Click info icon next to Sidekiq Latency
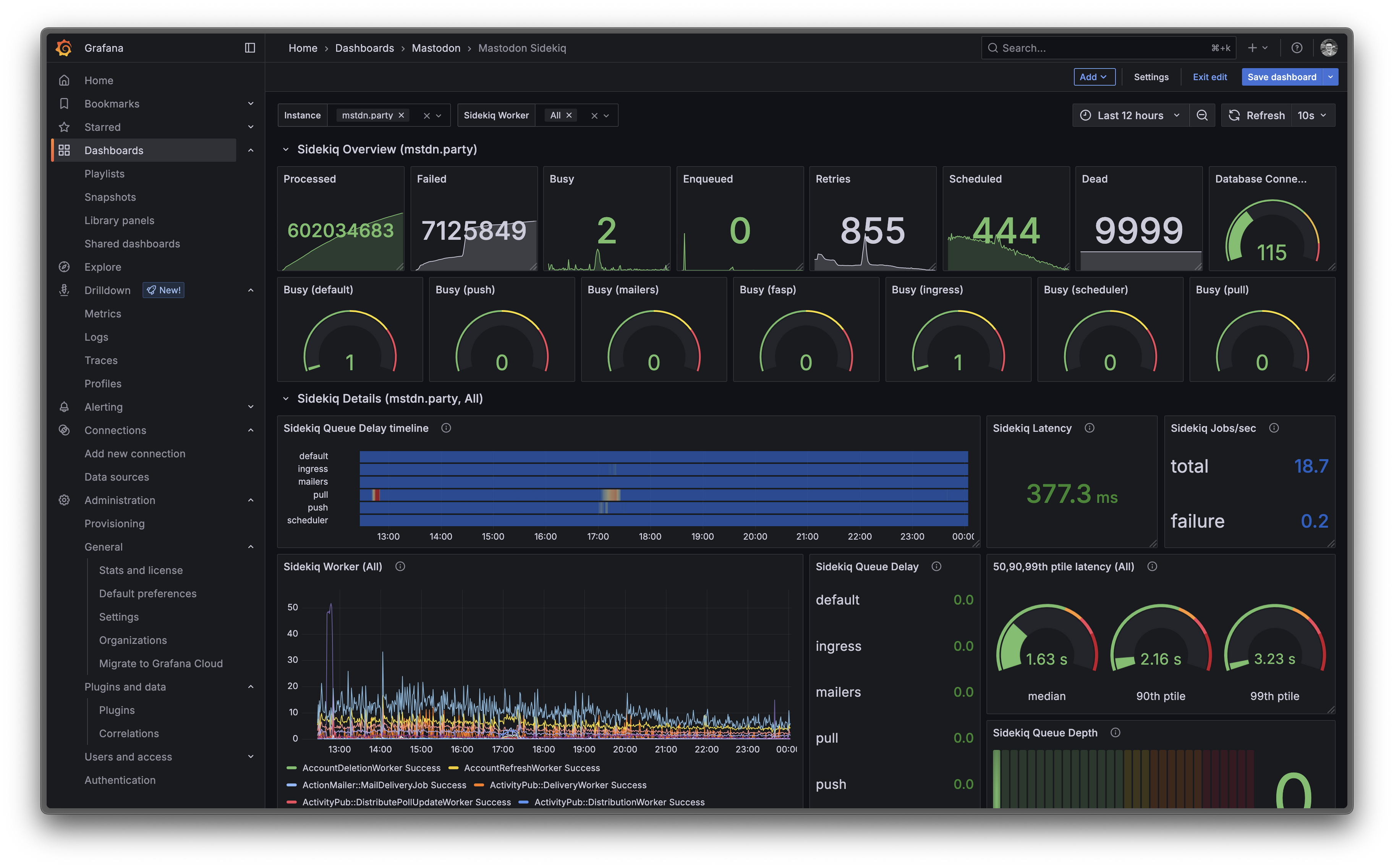 click(1089, 428)
